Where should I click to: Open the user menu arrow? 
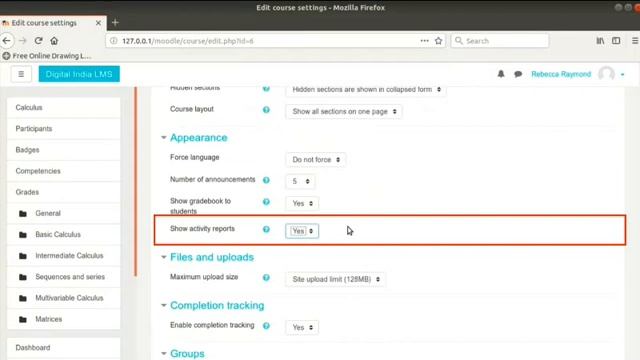622,75
